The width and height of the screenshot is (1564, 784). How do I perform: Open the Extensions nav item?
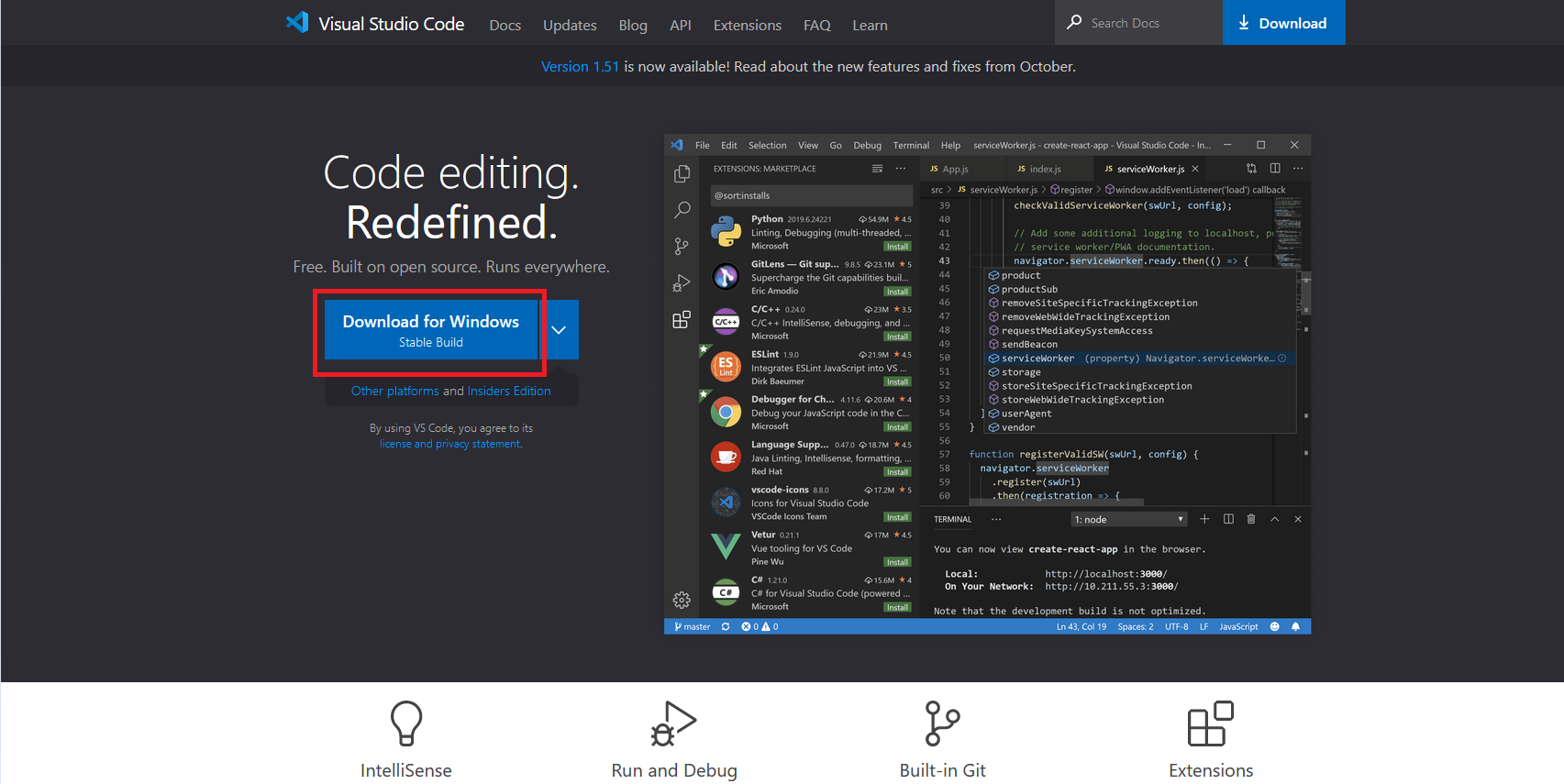tap(748, 25)
